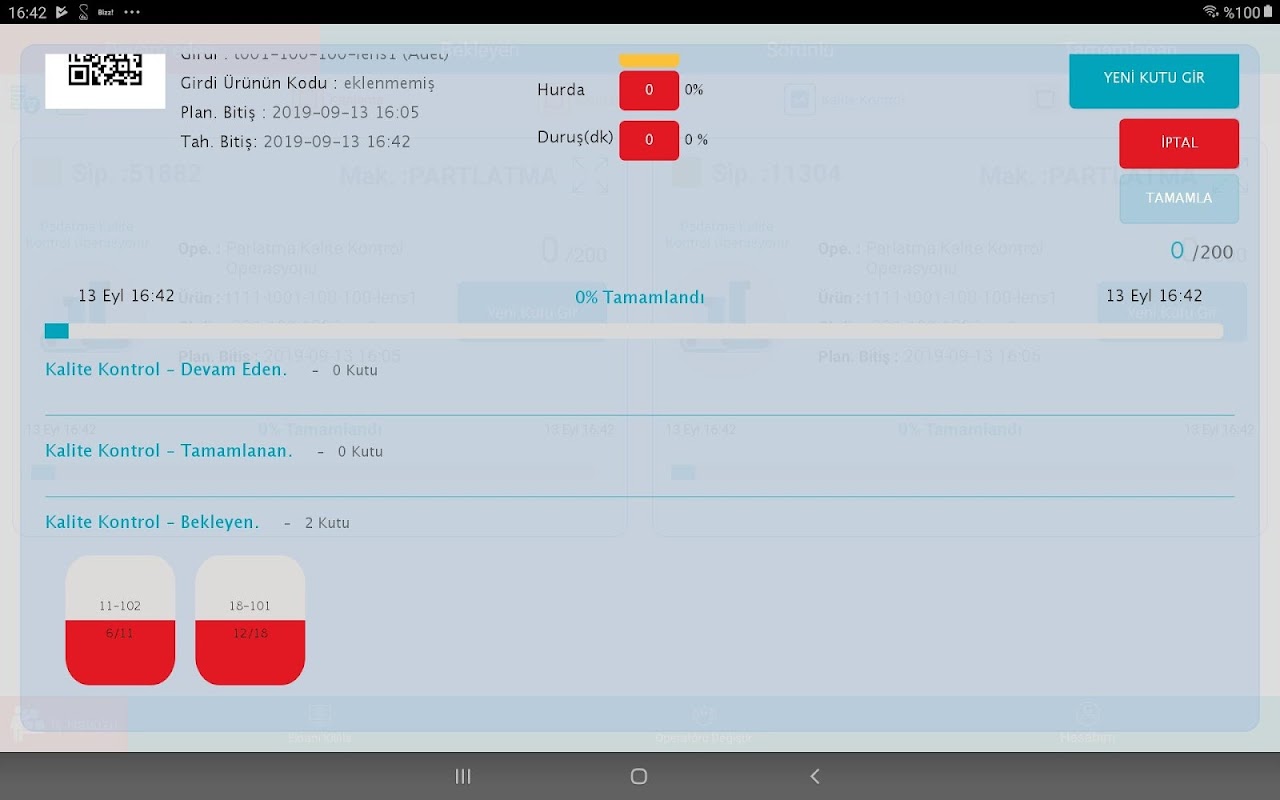Click the 'Duruş(dk)' label
The height and width of the screenshot is (800, 1280).
point(575,138)
